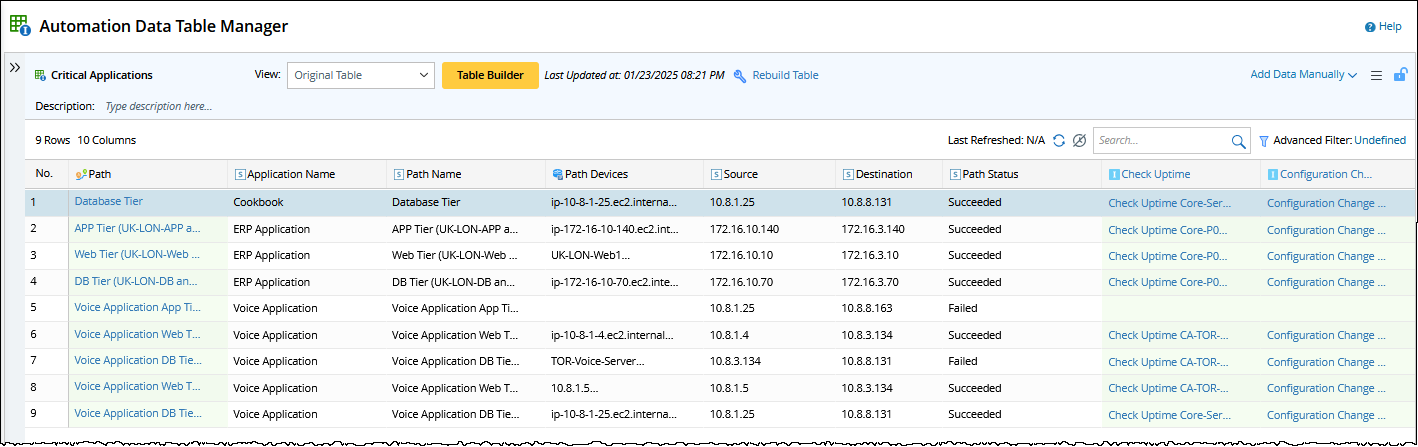
Task: Click the Application Name column header
Action: tap(290, 174)
